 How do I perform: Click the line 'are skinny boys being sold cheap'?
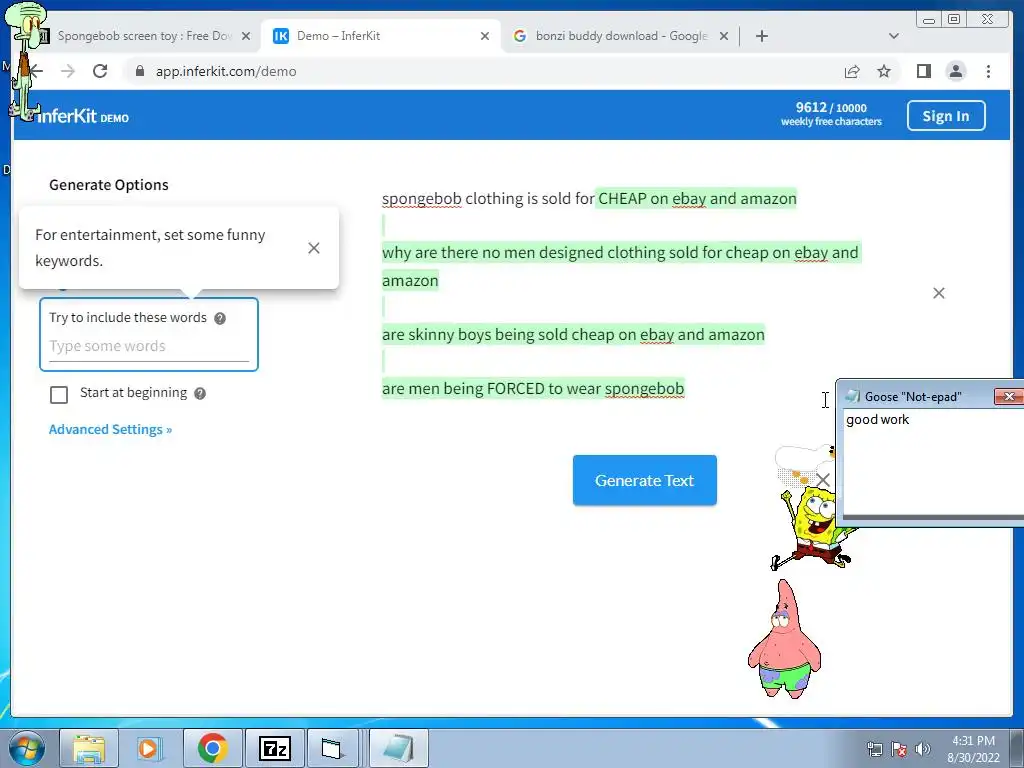[x=573, y=334]
